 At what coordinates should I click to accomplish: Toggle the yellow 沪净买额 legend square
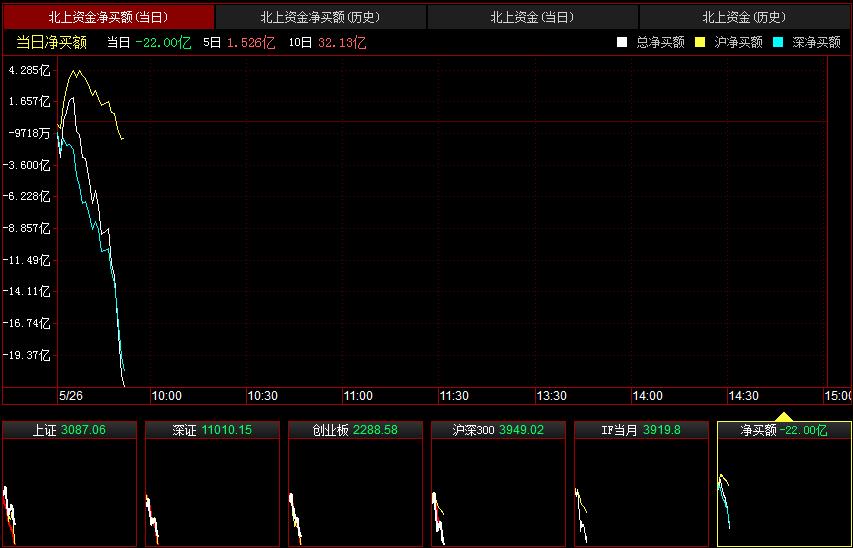point(699,42)
